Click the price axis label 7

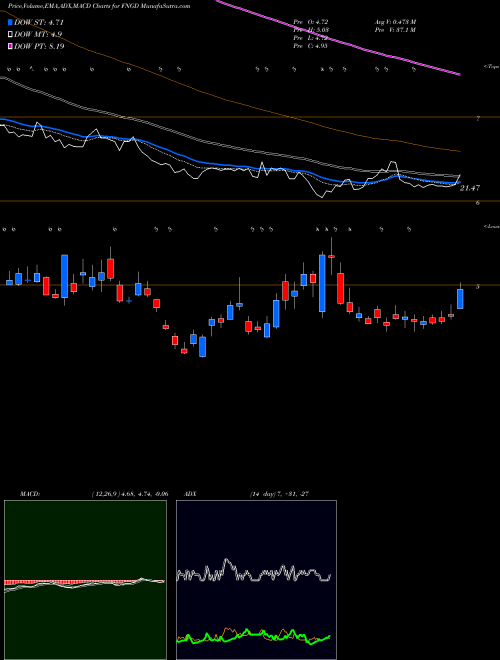[x=478, y=119]
